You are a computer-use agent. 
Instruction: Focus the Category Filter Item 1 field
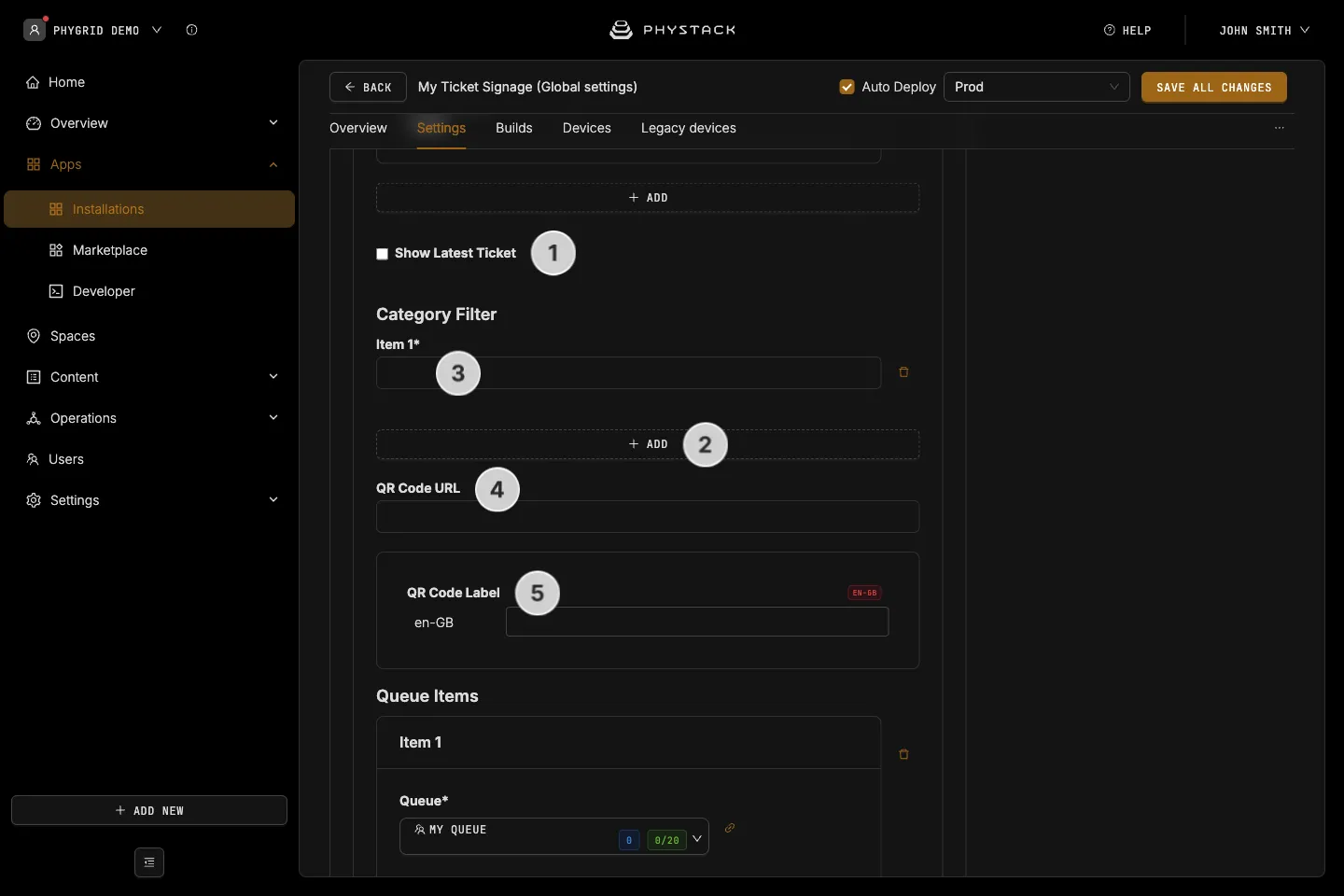click(628, 372)
